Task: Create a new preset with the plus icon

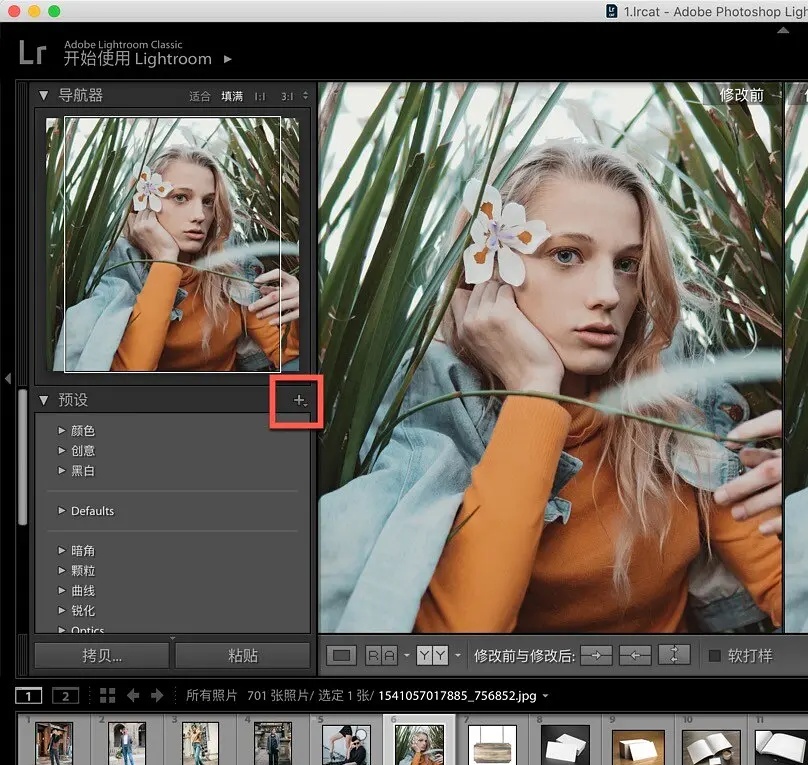Action: point(297,399)
